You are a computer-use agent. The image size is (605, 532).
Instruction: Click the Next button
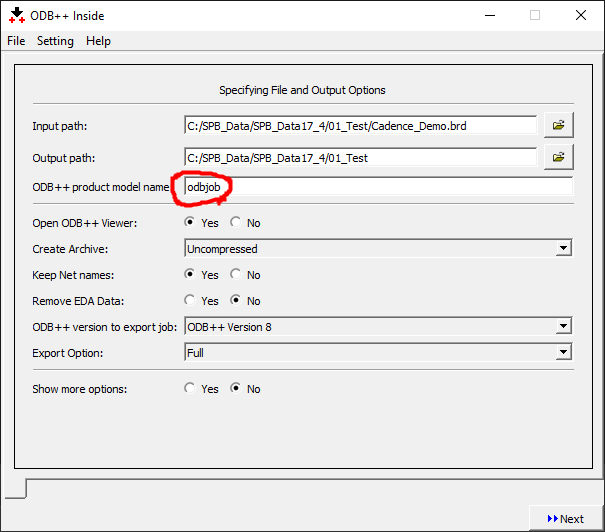(x=565, y=519)
